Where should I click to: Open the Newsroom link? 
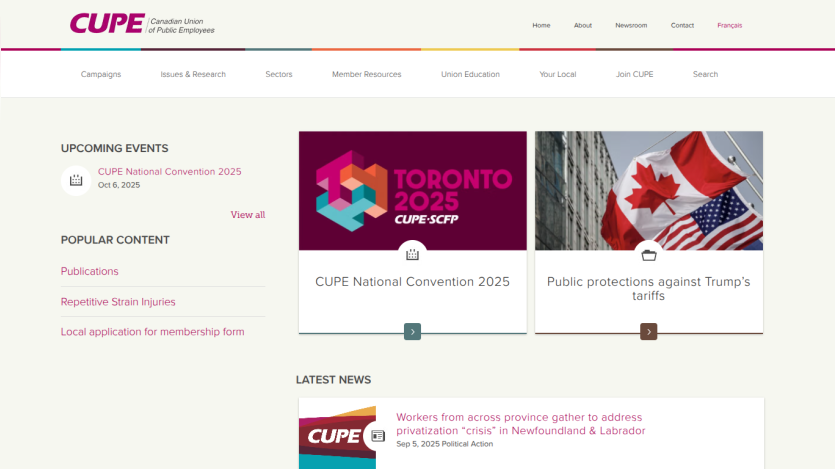click(631, 26)
